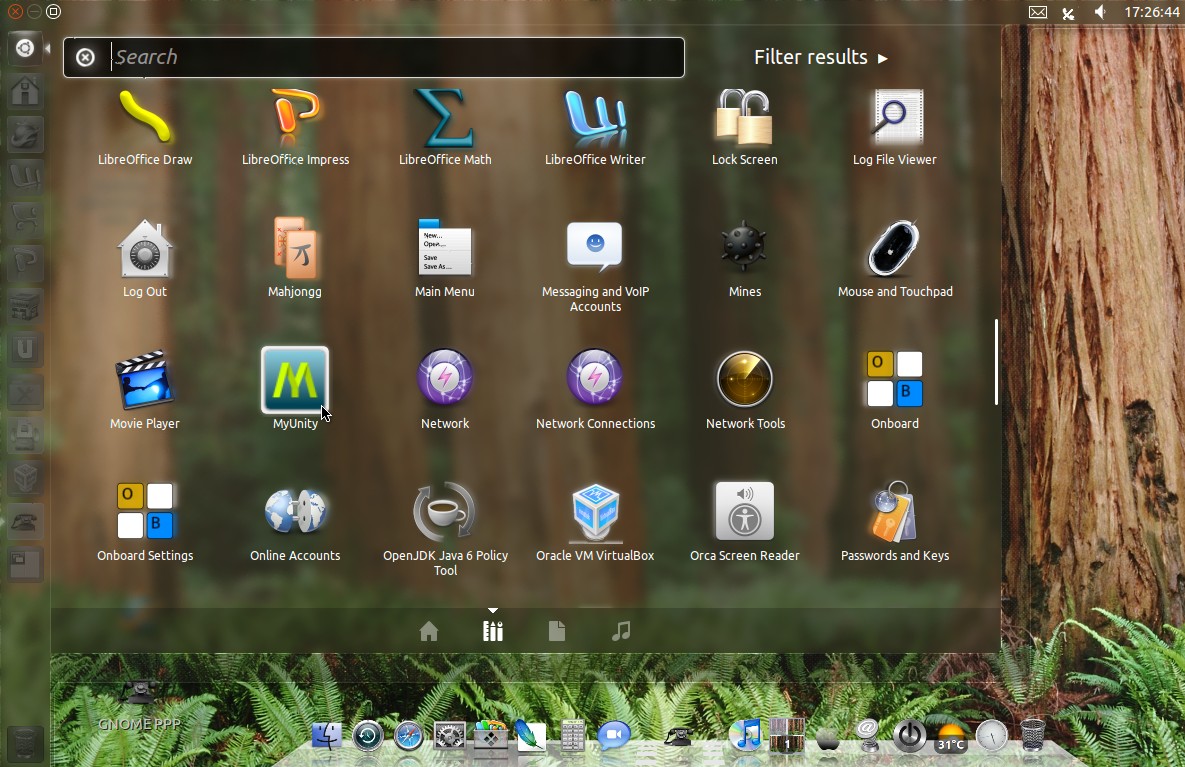
Task: Open GNOME PPP desktop shortcut
Action: point(139,707)
